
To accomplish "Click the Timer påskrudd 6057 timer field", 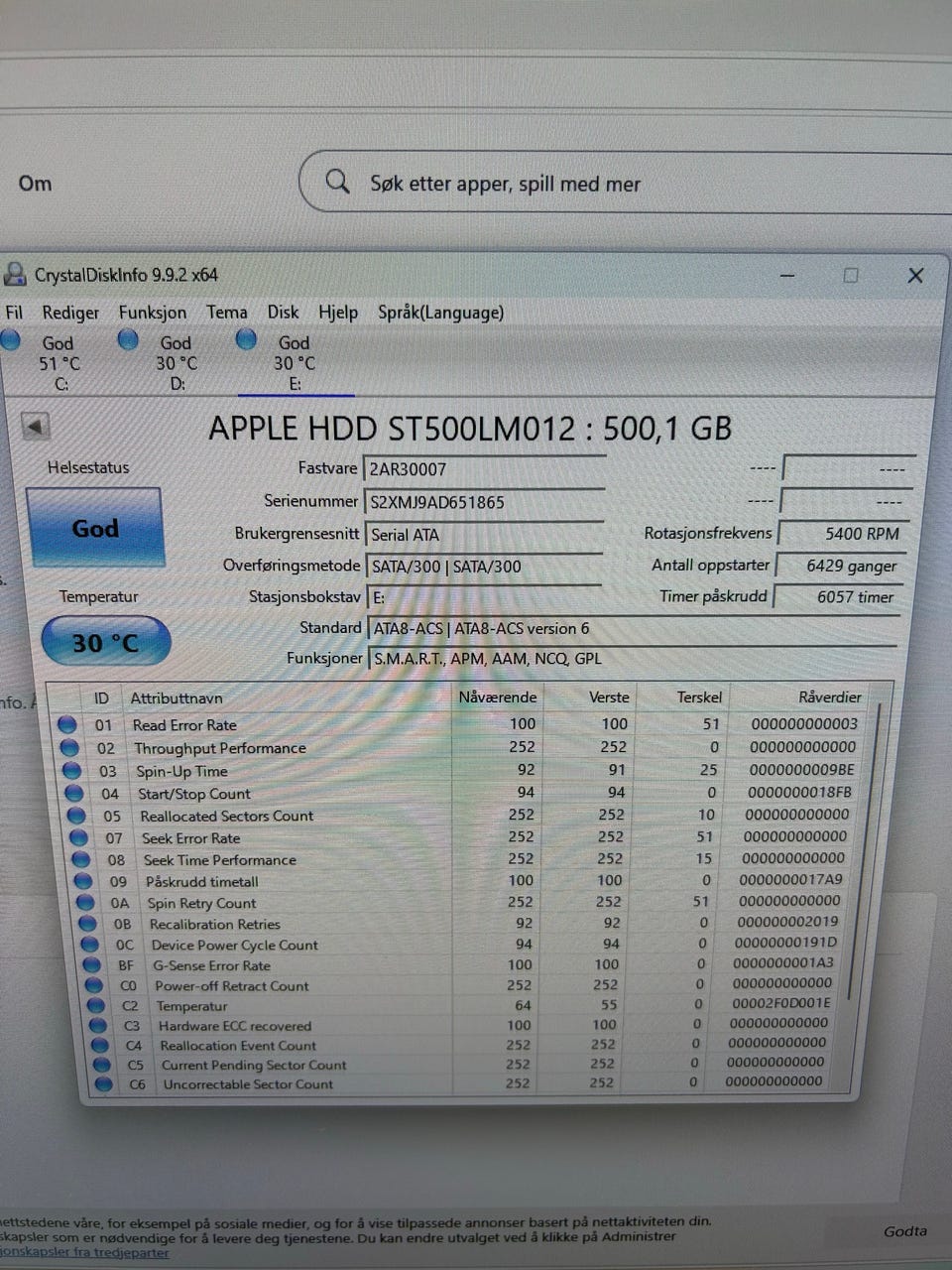I will pyautogui.click(x=837, y=596).
